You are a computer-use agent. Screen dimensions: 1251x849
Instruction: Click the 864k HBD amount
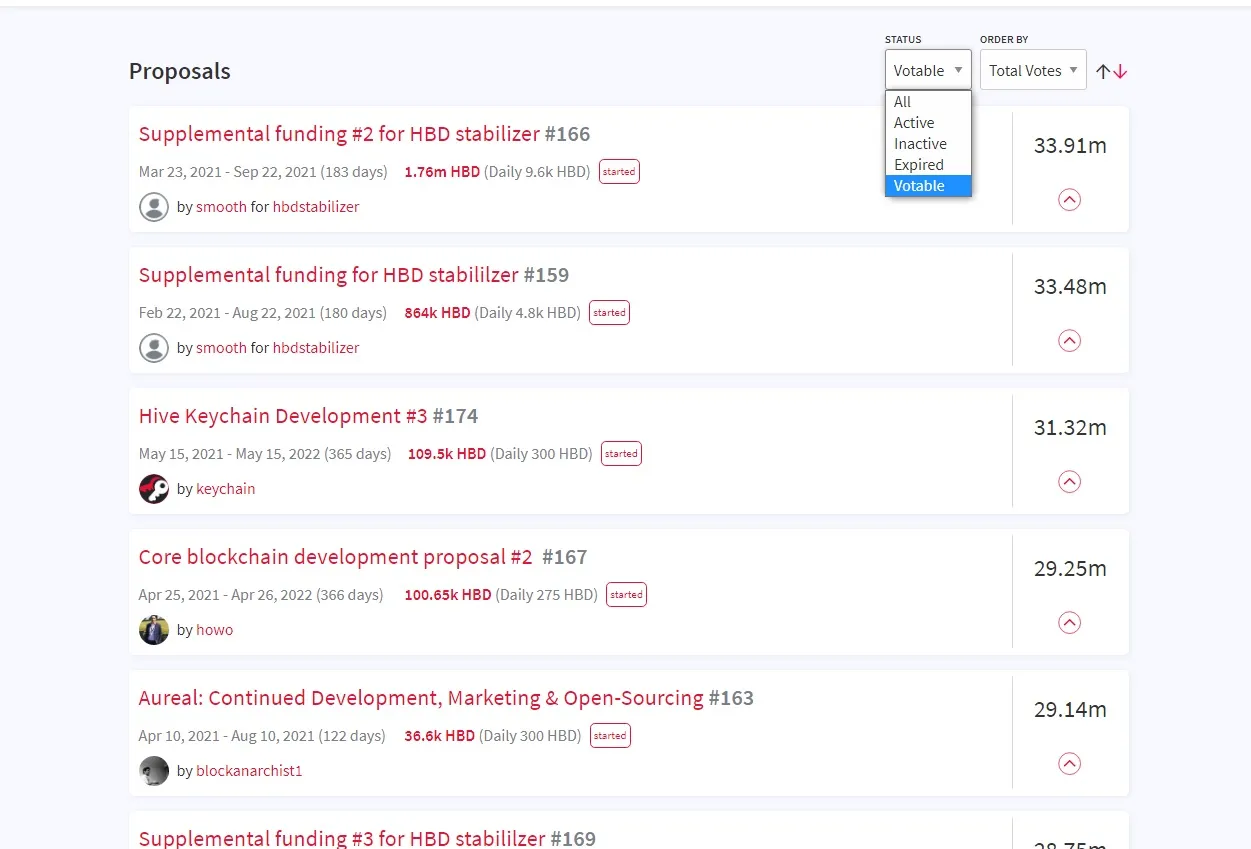[437, 313]
